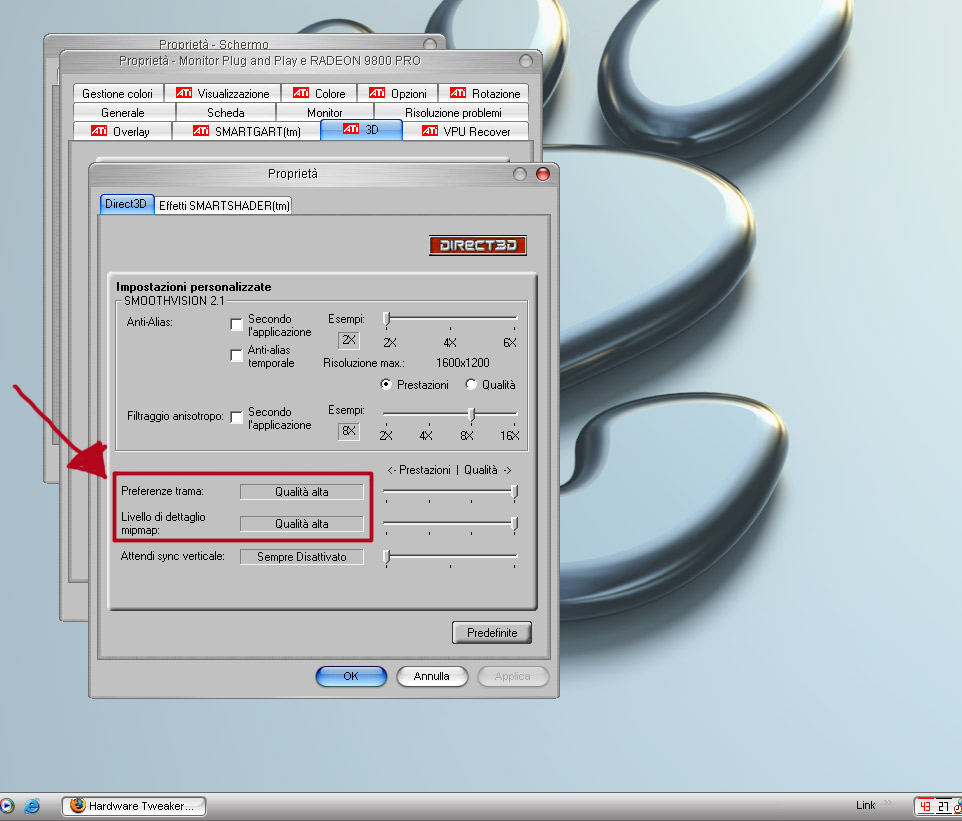
Task: Click the Sempre Disattivato sync field
Action: (302, 557)
